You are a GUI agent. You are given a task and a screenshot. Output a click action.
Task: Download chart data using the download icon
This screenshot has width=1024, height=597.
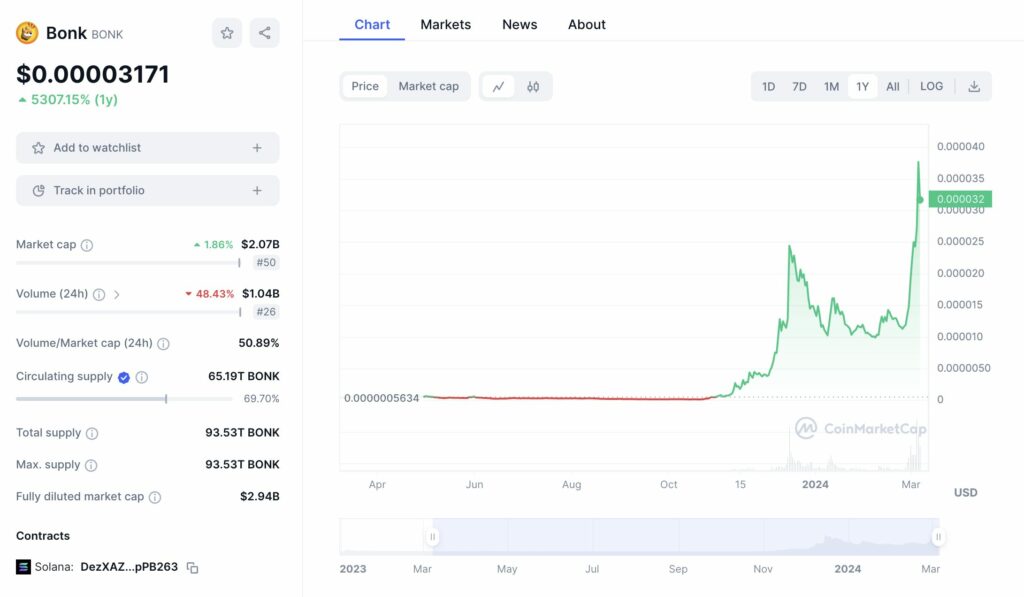click(x=974, y=86)
